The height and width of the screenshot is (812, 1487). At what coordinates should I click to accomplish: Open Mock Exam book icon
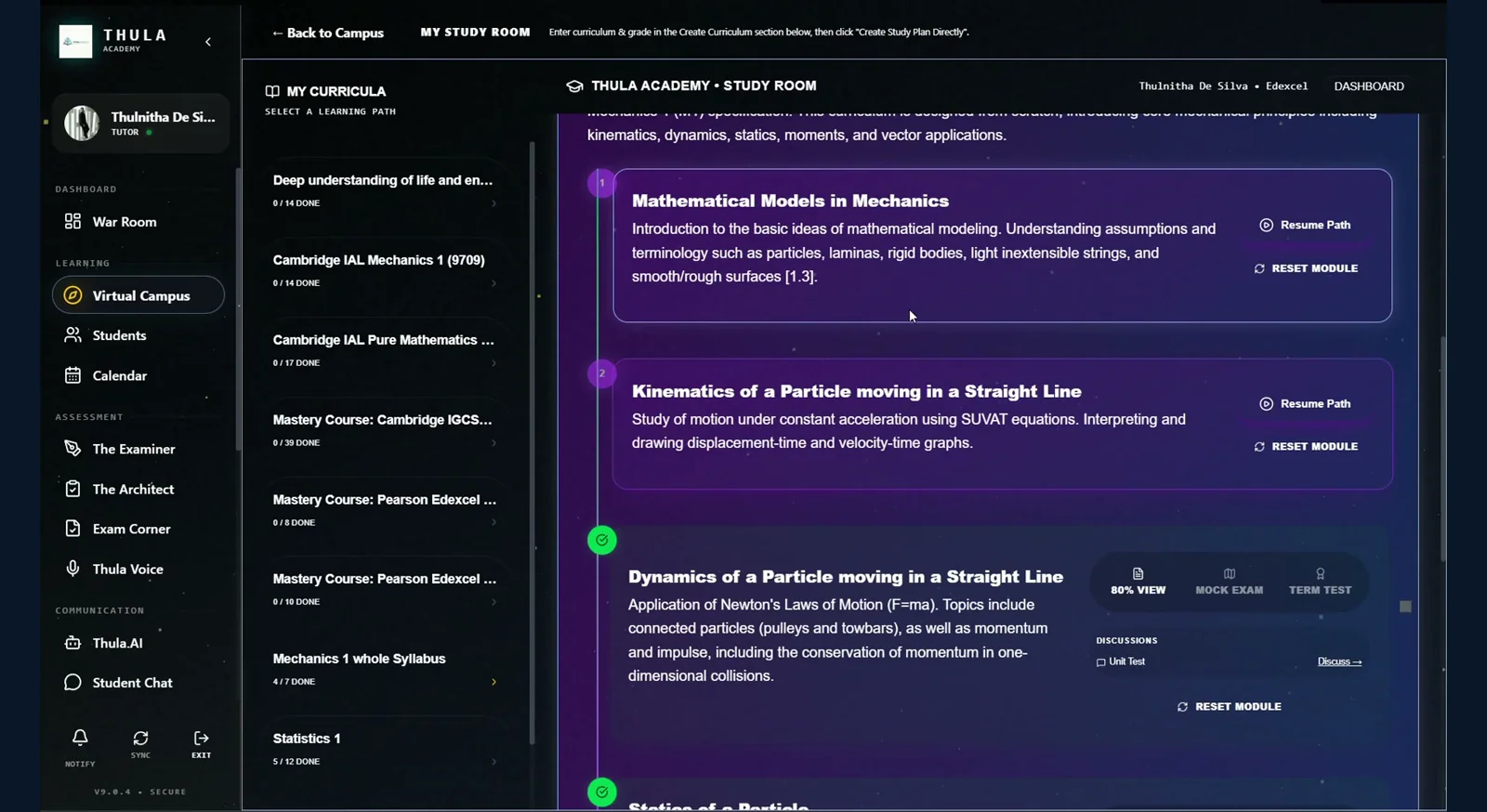(1230, 574)
